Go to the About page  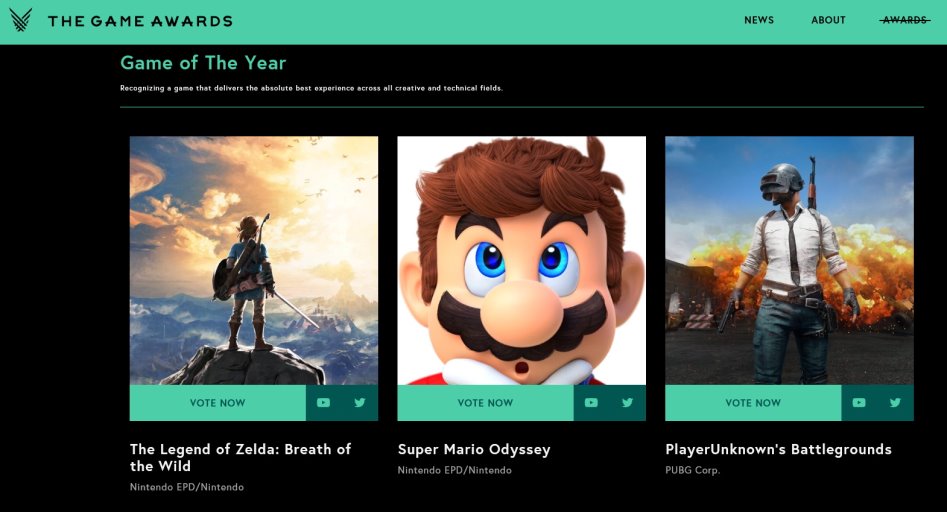click(828, 20)
